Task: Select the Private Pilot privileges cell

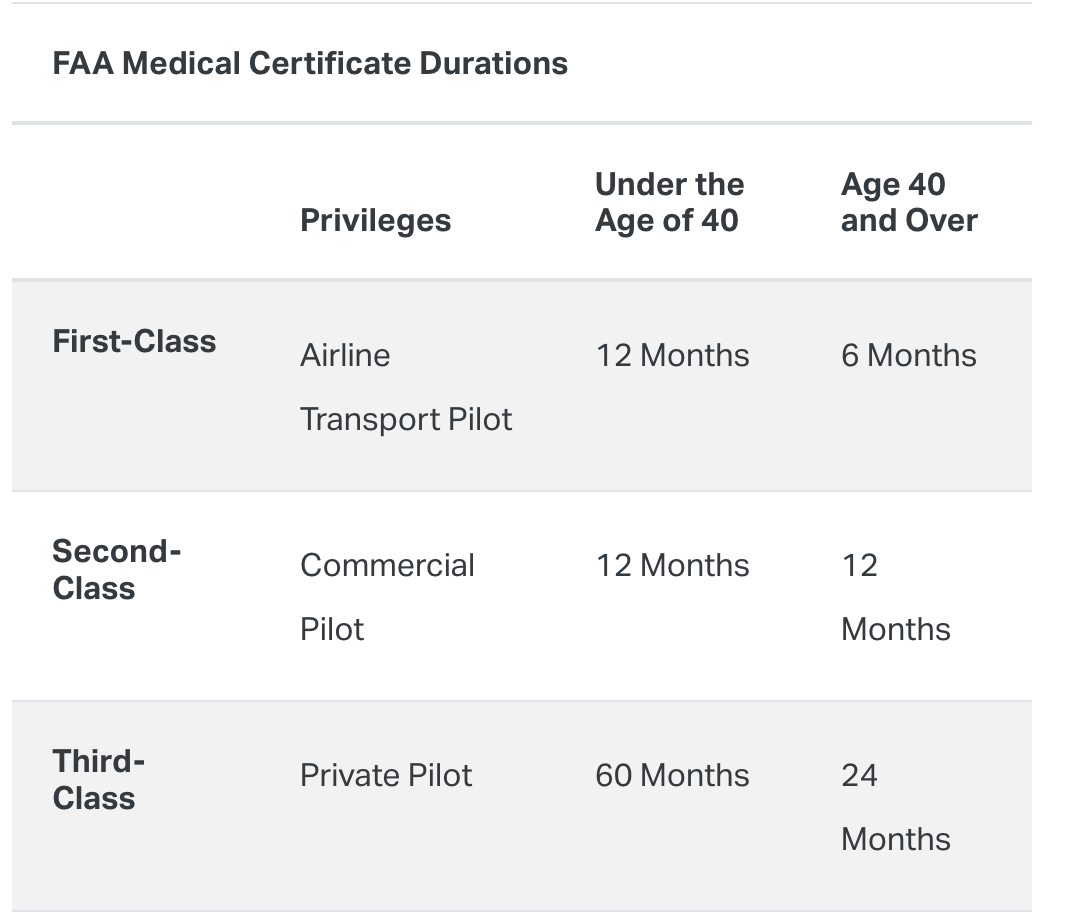Action: point(386,775)
